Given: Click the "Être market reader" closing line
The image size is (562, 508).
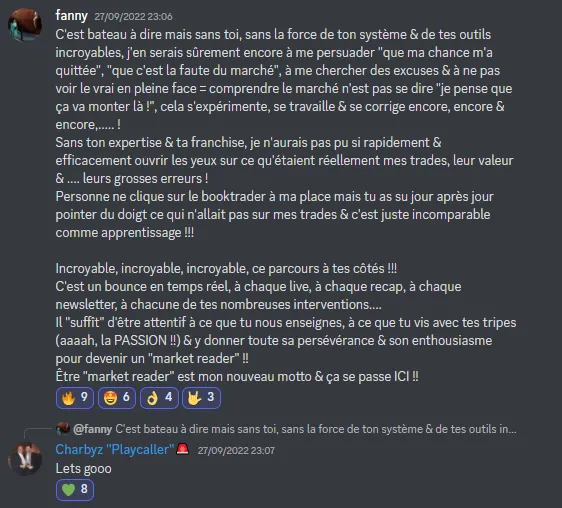Looking at the screenshot, I should click(237, 376).
